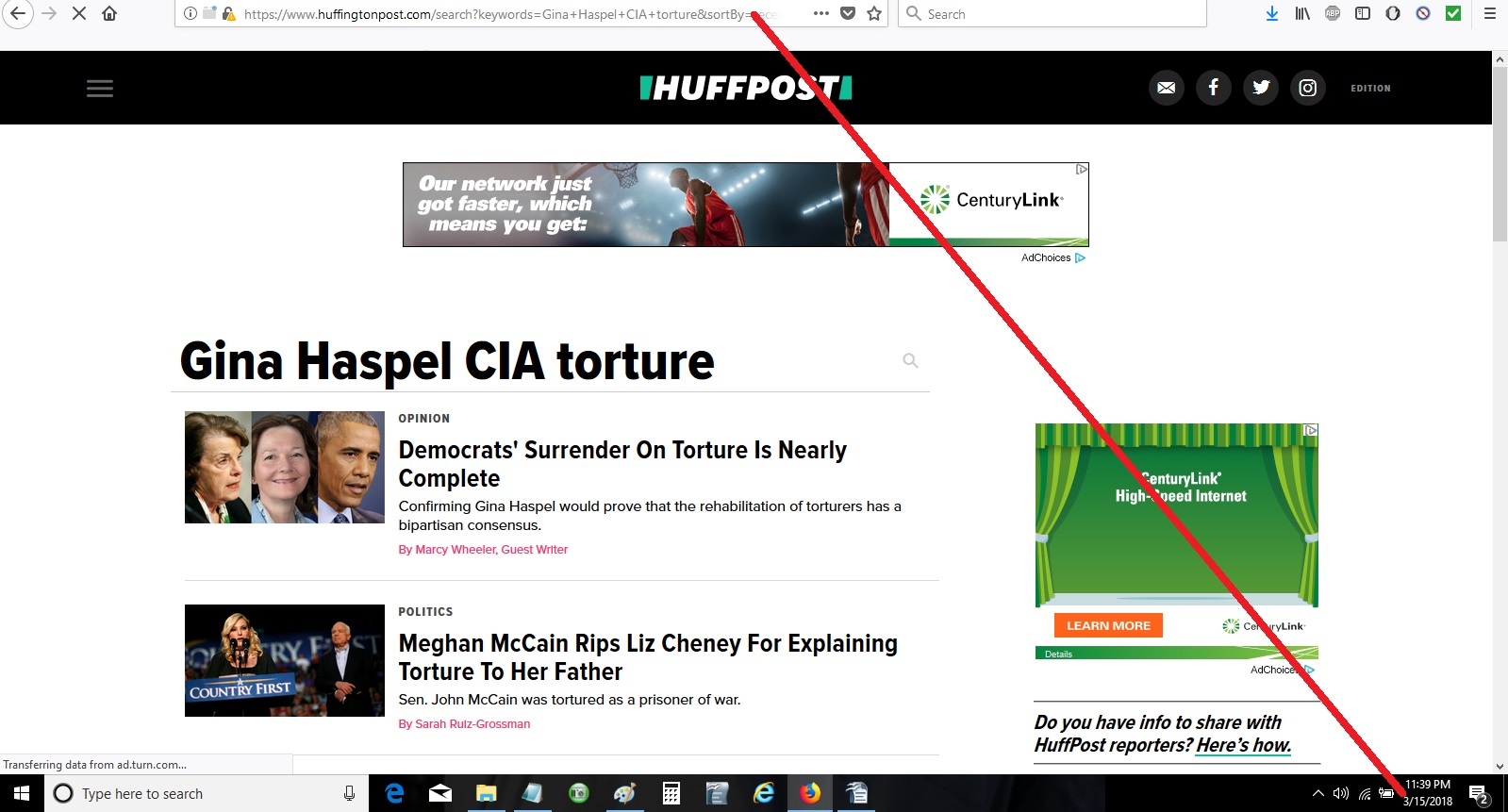Click the email newsletter envelope icon
This screenshot has height=812, width=1508.
(x=1166, y=88)
